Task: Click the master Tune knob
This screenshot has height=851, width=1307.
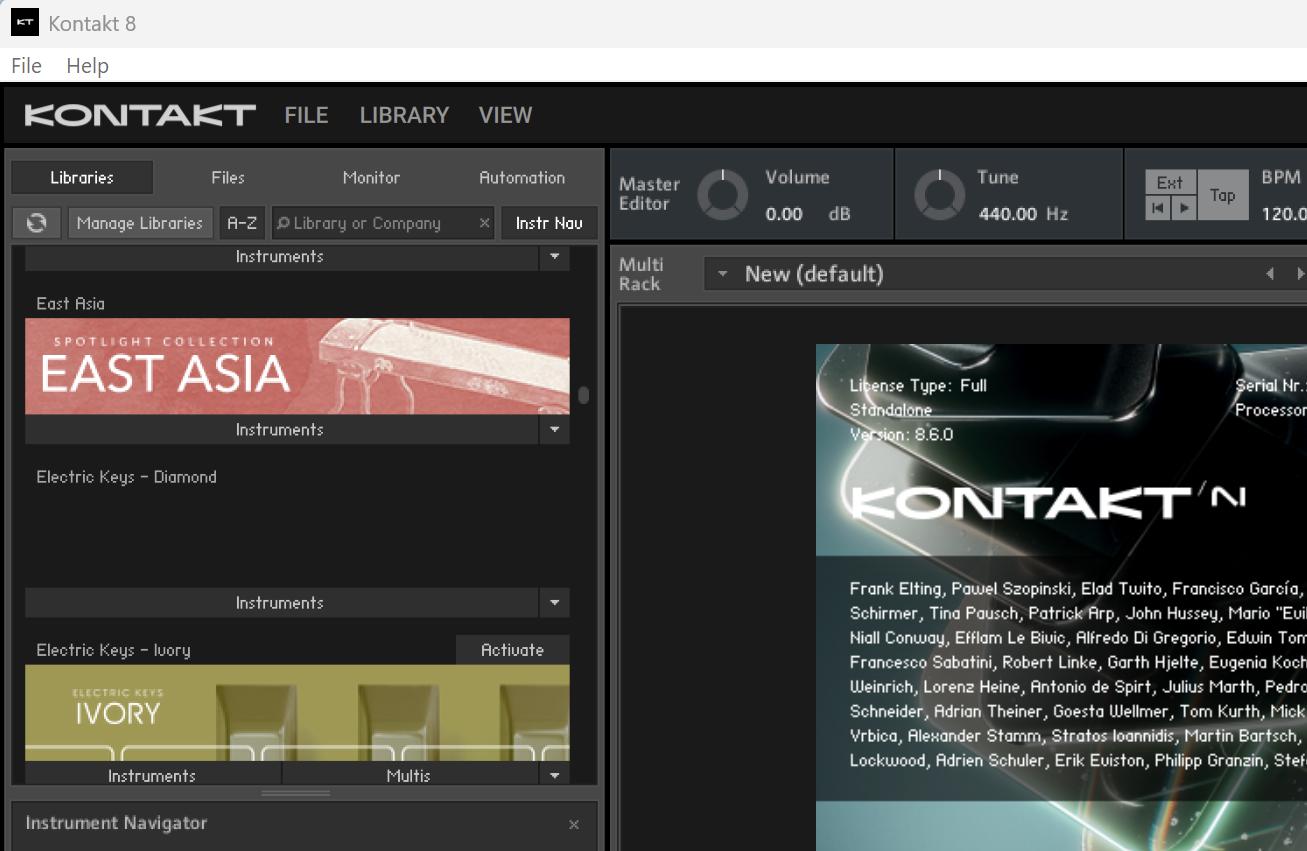Action: 940,194
